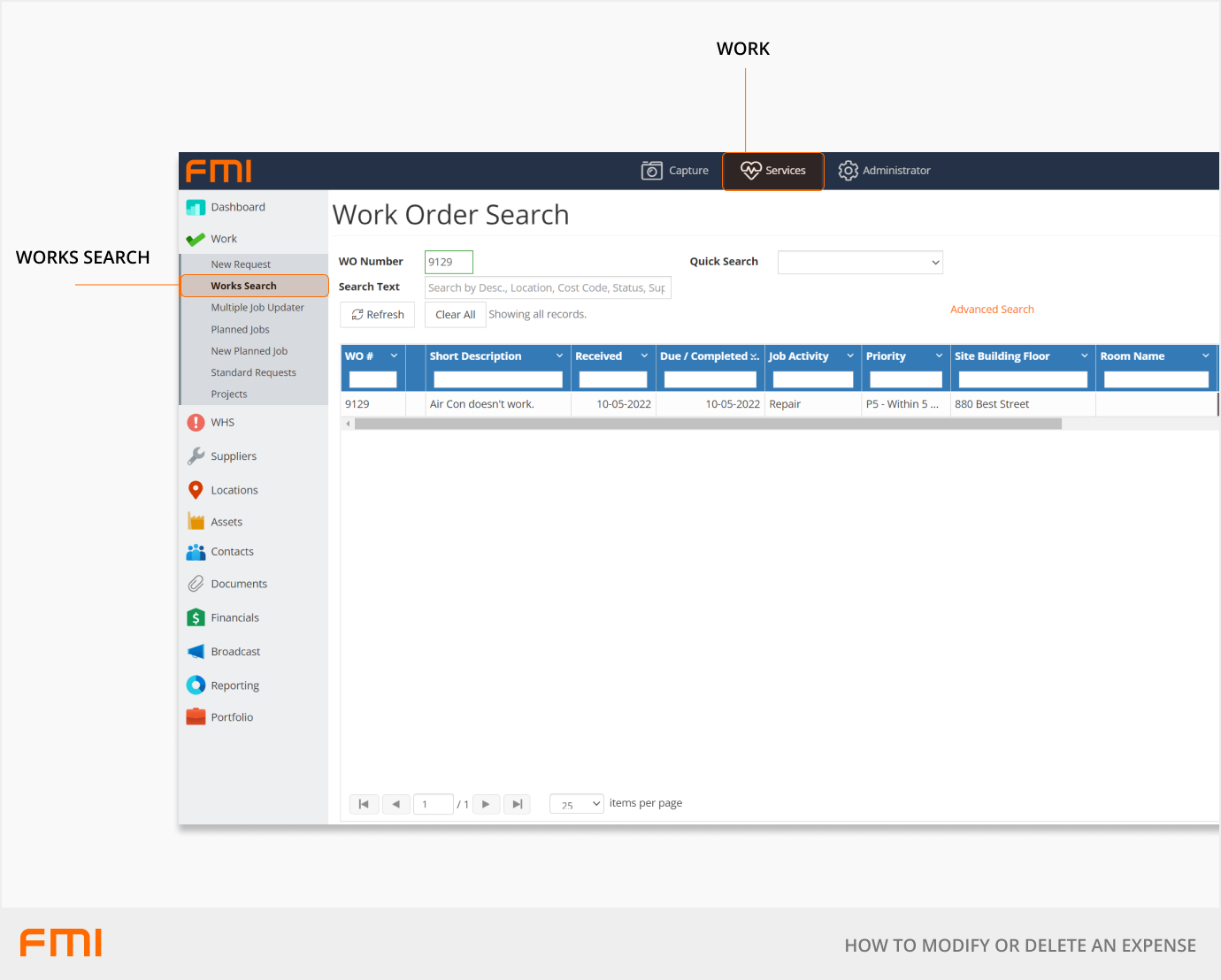The width and height of the screenshot is (1221, 980).
Task: Open Locations via map pin icon
Action: pyautogui.click(x=196, y=490)
